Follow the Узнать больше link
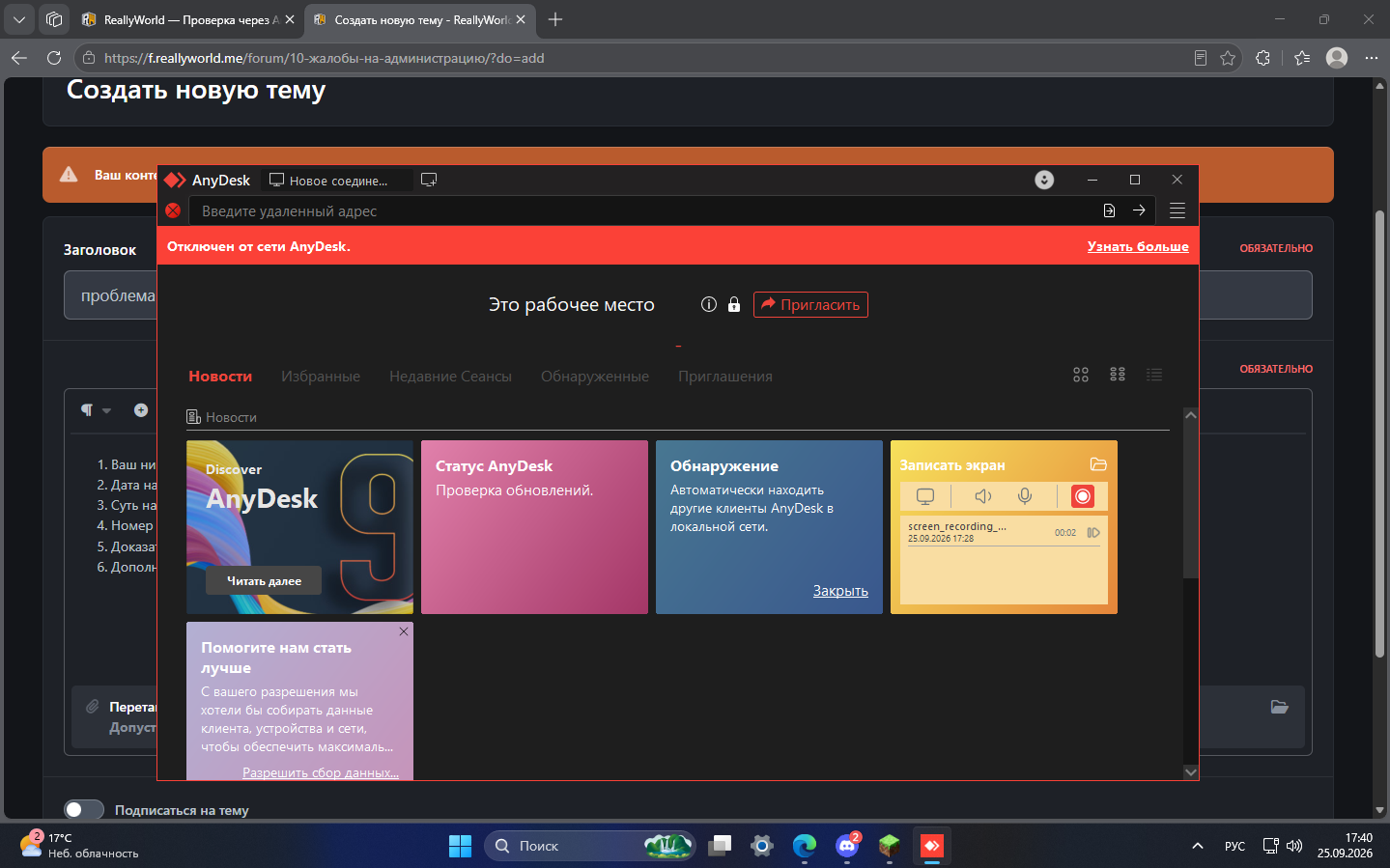 pyautogui.click(x=1138, y=246)
